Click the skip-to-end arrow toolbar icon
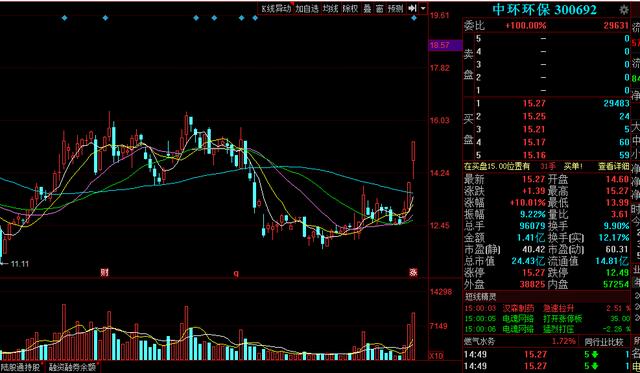 pos(412,8)
